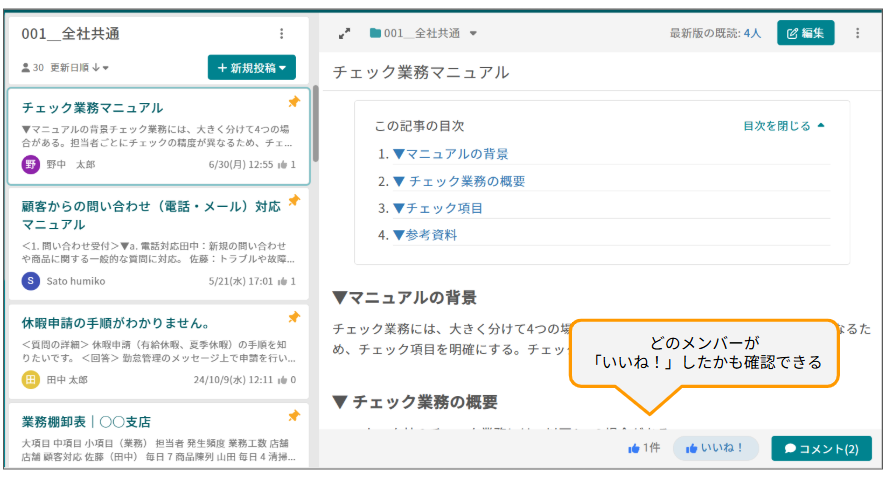Unpin the チェック業務マニュアル post via its pin icon
This screenshot has height=478, width=889.
click(x=294, y=102)
